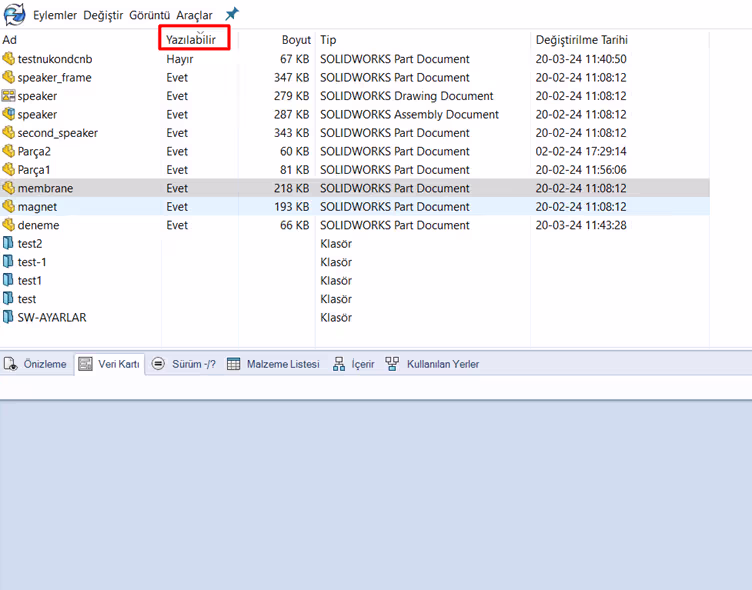The width and height of the screenshot is (752, 590).
Task: Sort by the Boyut column header
Action: (296, 40)
